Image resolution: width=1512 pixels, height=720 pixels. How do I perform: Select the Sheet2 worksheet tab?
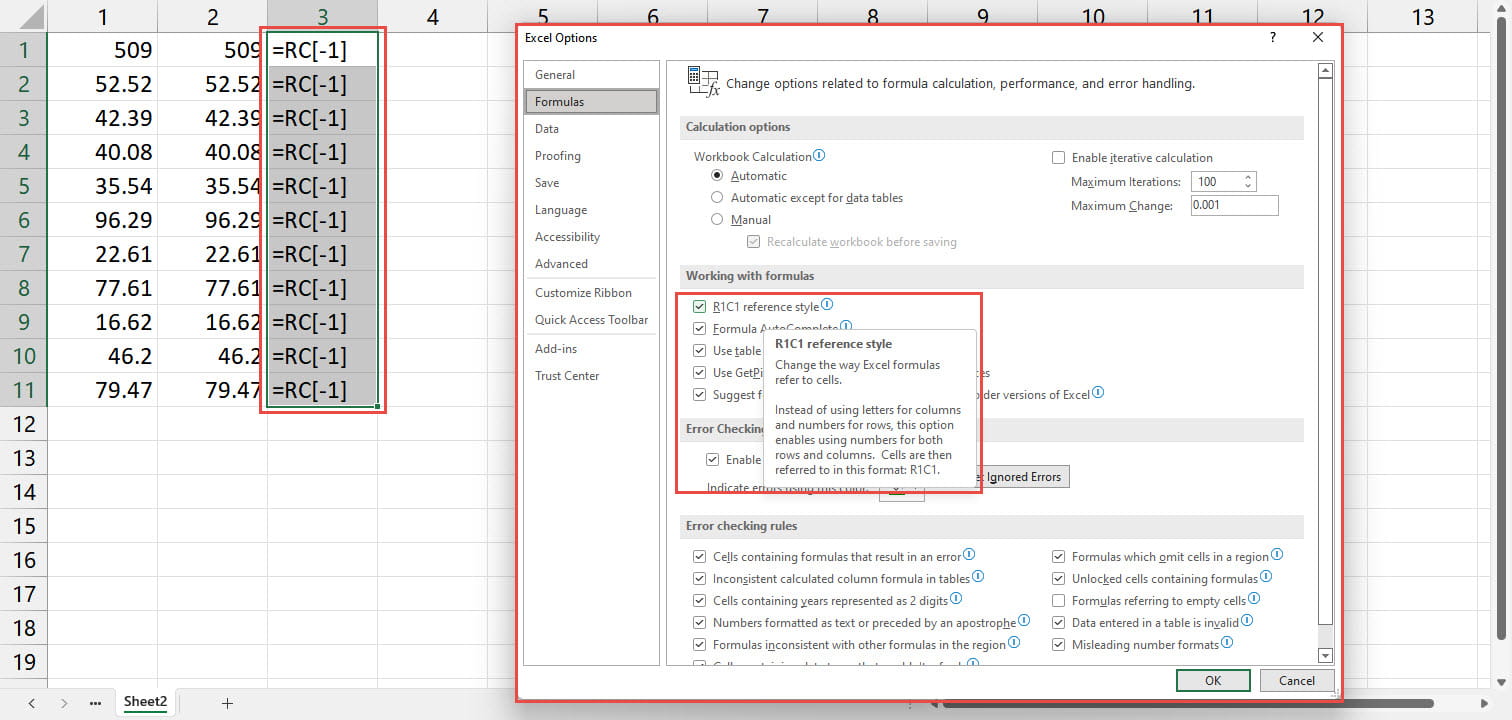click(x=145, y=702)
